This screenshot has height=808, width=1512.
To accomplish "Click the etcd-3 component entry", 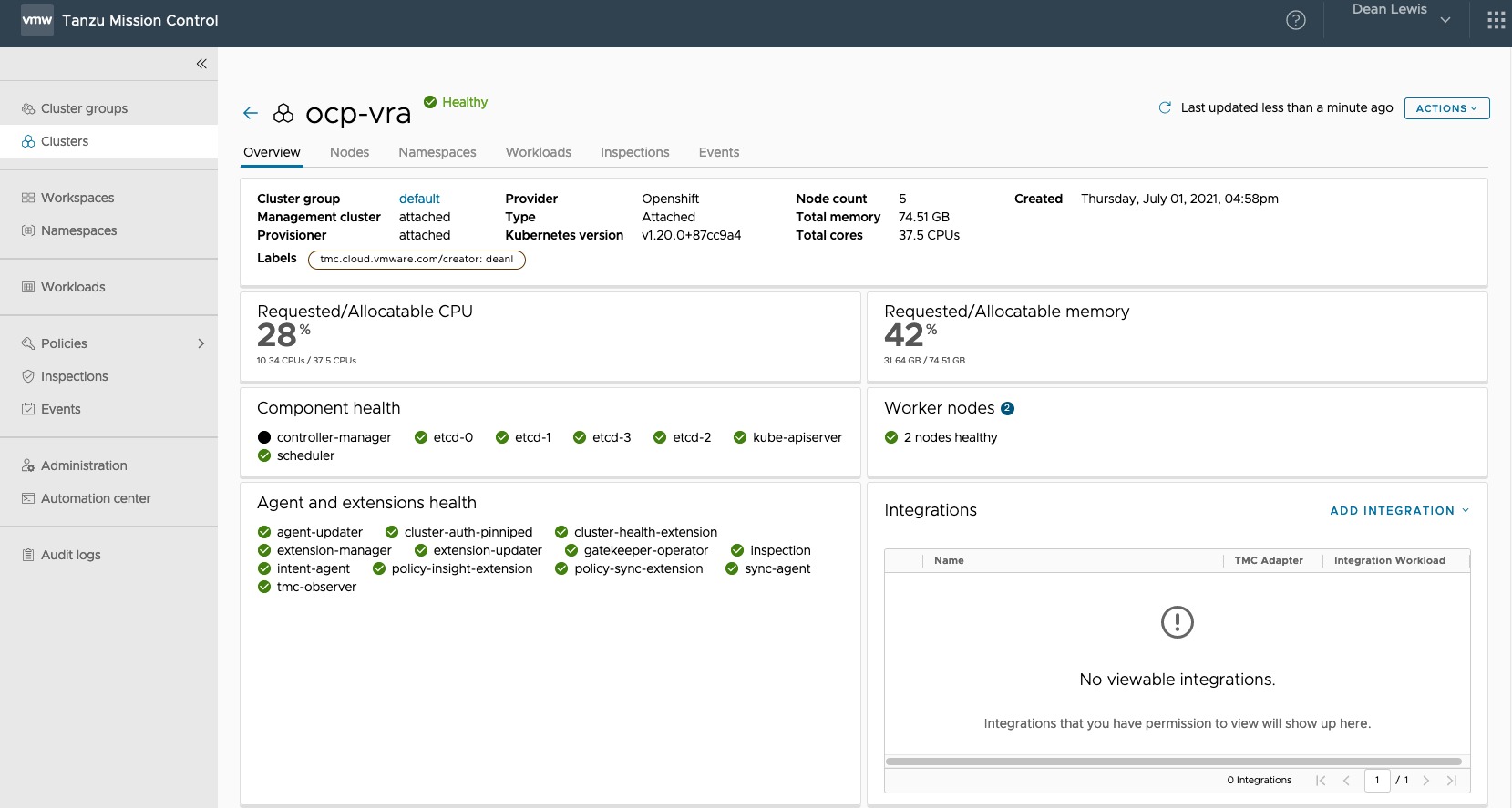I will tap(602, 437).
